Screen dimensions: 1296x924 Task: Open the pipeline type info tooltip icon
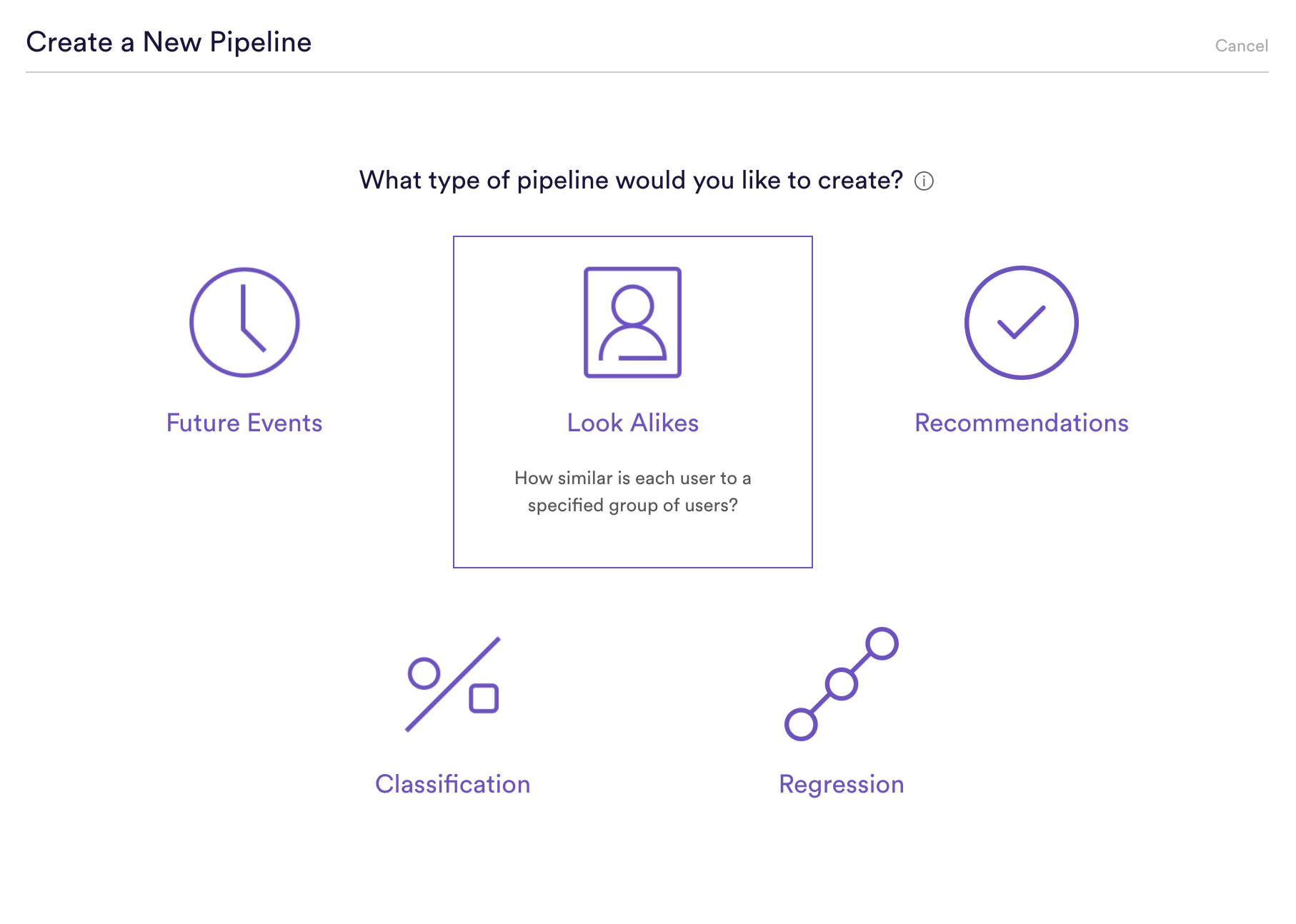[x=925, y=181]
